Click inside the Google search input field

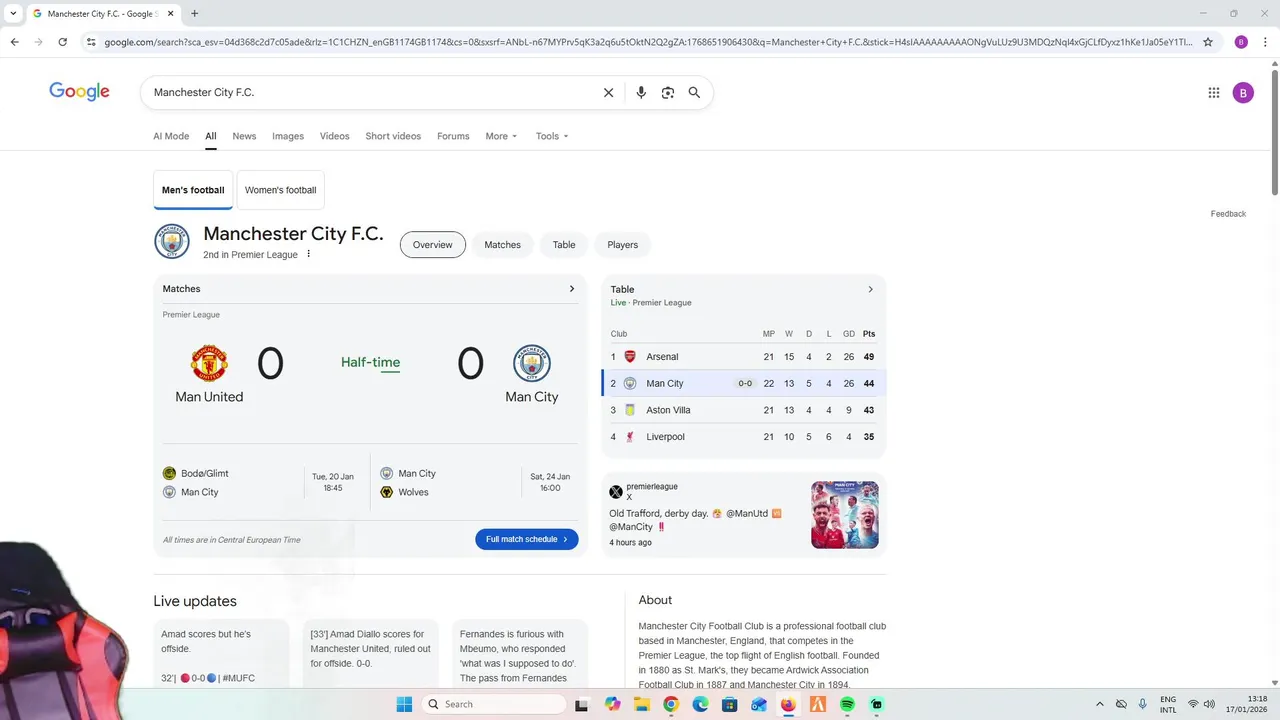click(x=370, y=92)
